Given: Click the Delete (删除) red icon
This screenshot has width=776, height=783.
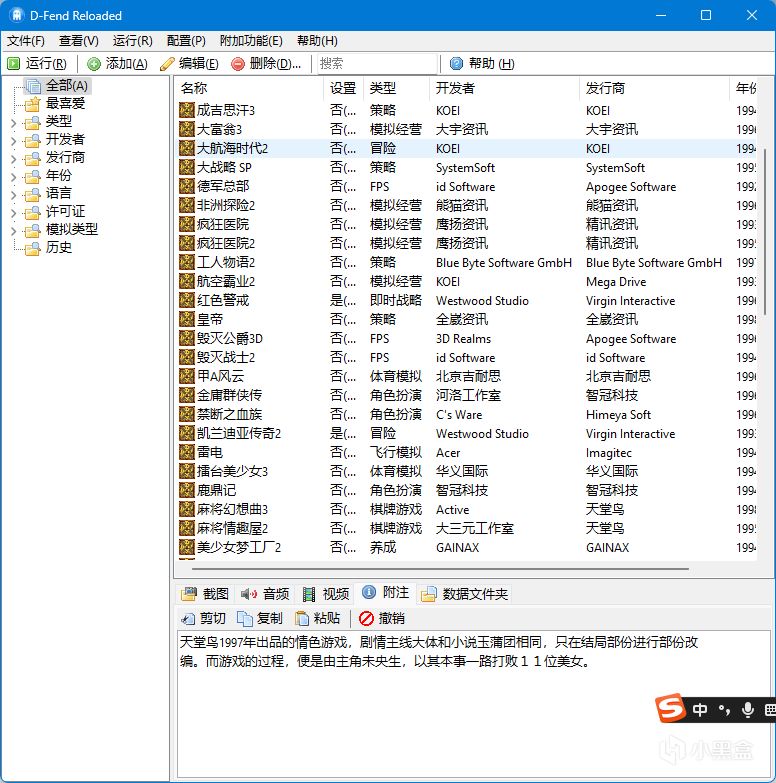Looking at the screenshot, I should coord(238,64).
